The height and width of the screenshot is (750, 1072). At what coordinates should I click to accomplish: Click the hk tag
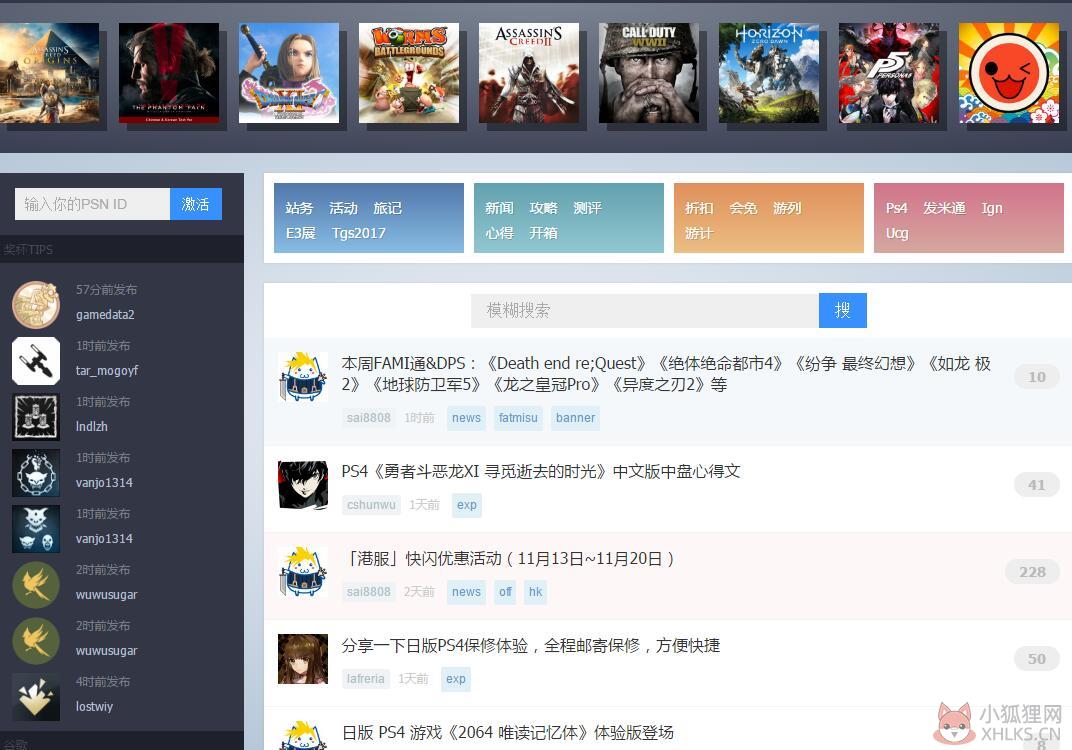point(535,592)
